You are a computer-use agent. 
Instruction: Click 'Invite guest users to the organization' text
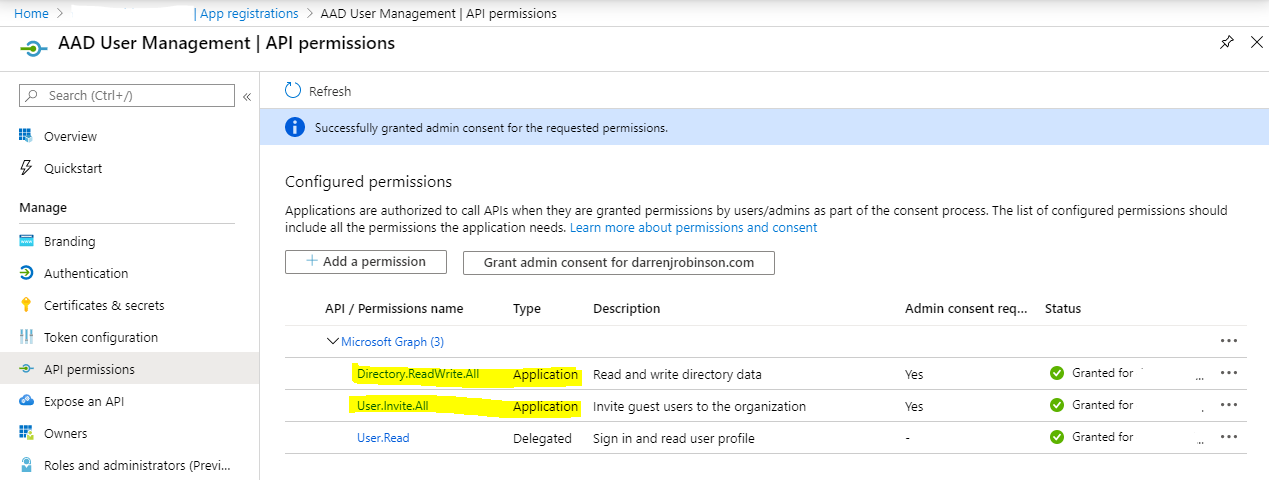point(699,407)
